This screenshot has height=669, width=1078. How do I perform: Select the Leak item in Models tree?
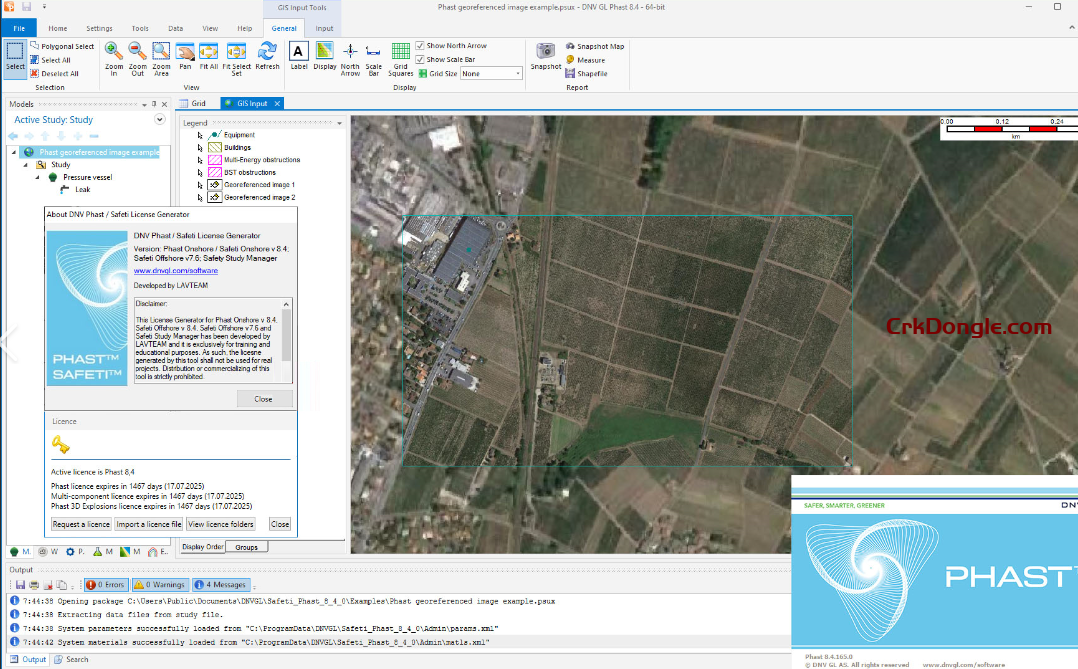(x=82, y=190)
